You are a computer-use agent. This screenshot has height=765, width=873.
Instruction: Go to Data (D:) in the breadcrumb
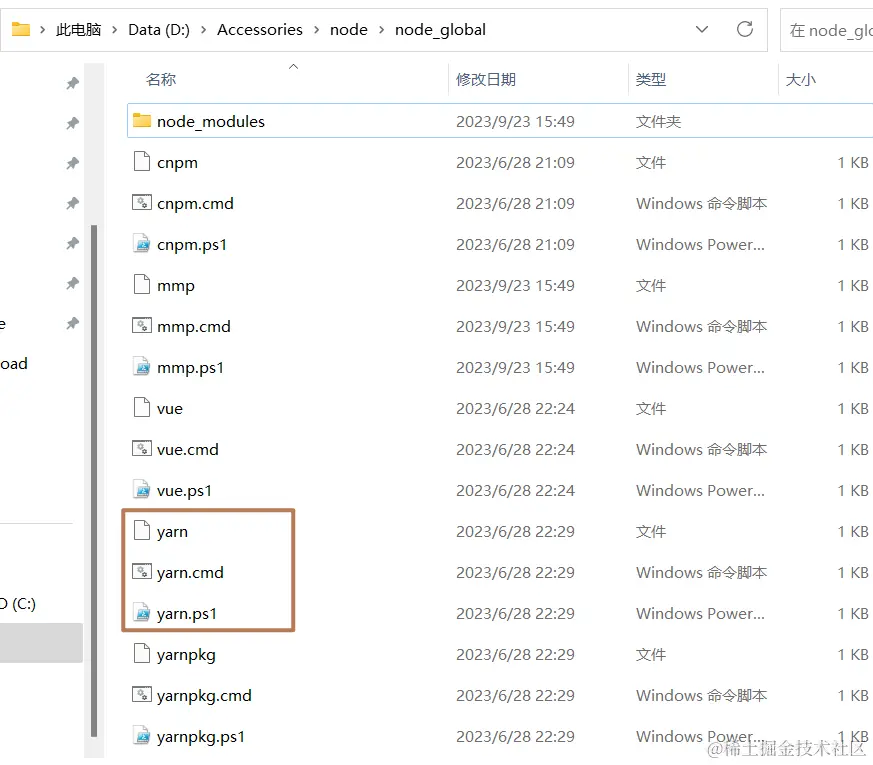pos(159,30)
